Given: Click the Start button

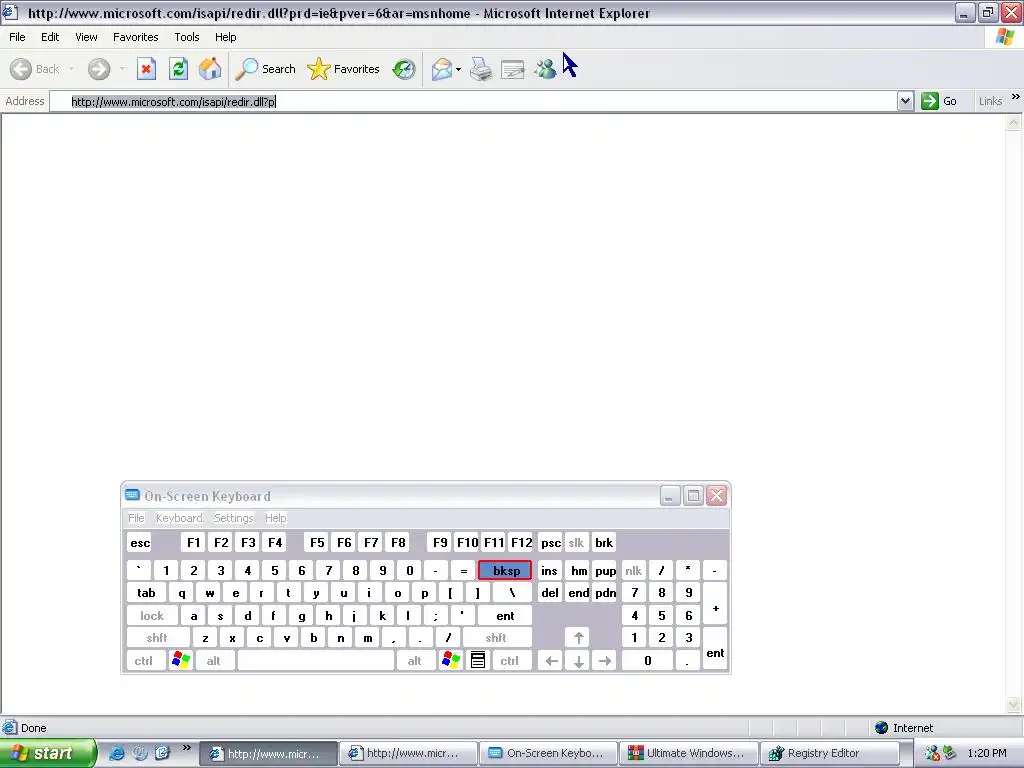Looking at the screenshot, I should 48,753.
